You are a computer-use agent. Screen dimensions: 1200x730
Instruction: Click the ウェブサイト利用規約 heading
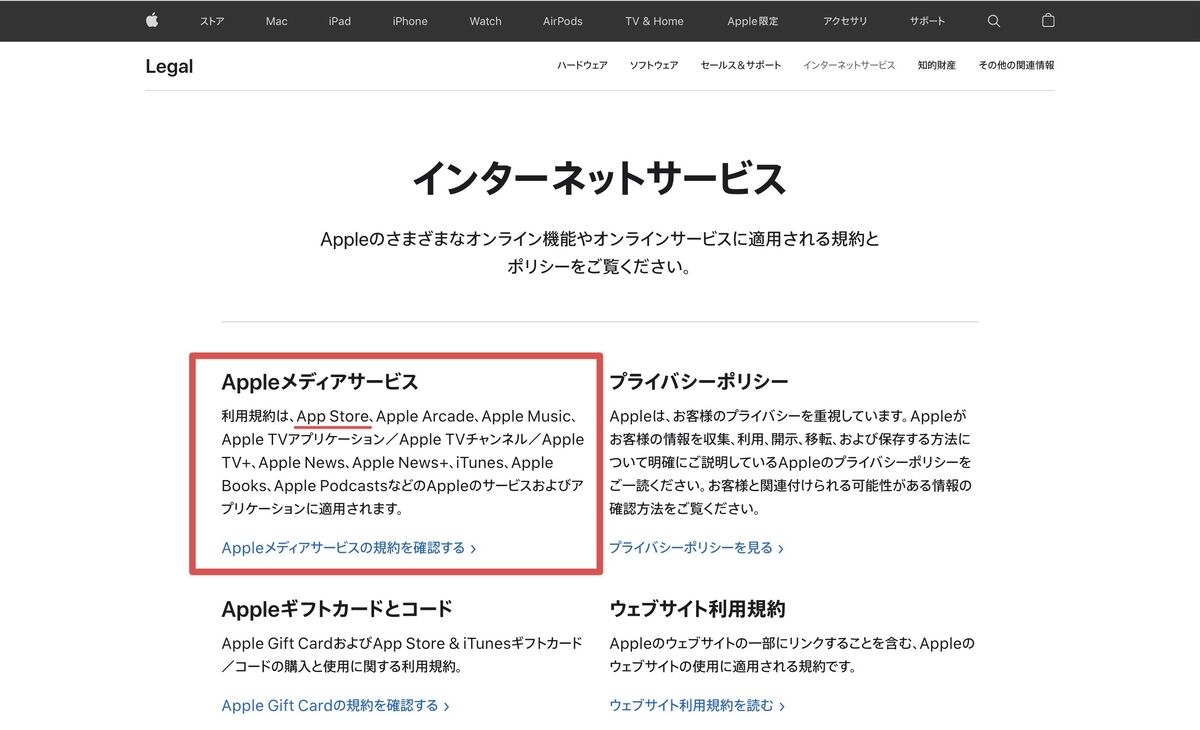pos(697,609)
